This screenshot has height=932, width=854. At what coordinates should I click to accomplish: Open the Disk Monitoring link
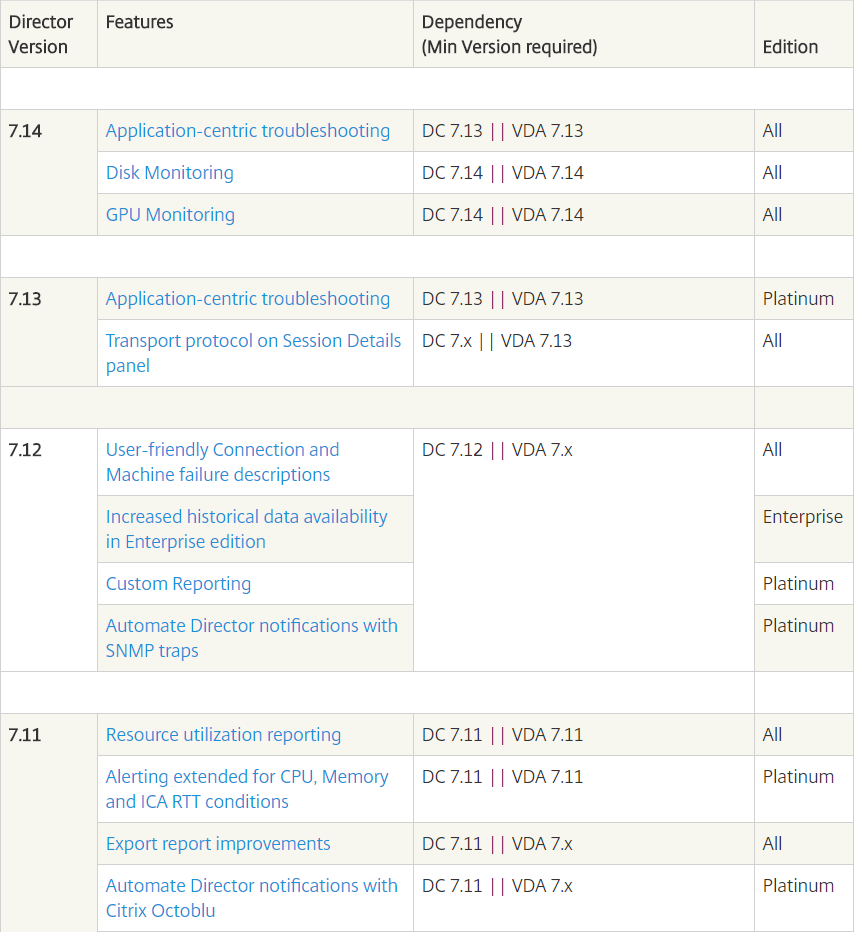coord(169,173)
